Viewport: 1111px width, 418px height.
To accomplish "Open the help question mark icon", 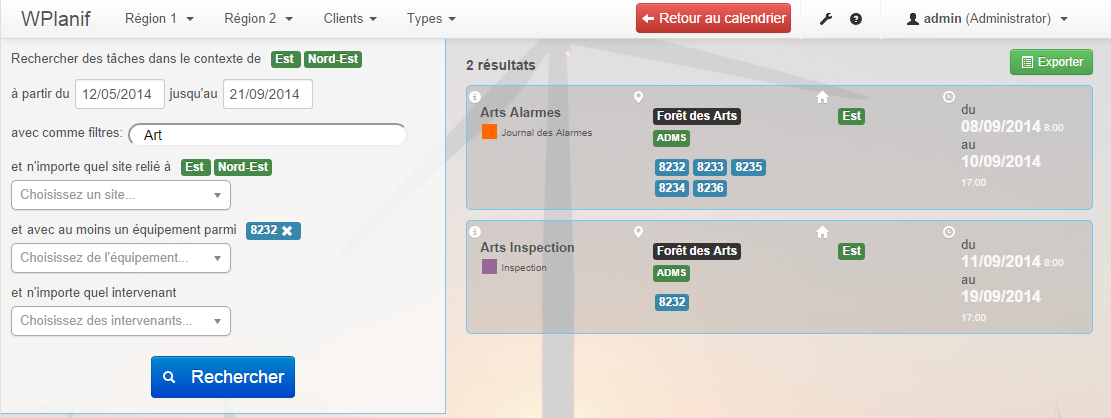I will (x=856, y=19).
